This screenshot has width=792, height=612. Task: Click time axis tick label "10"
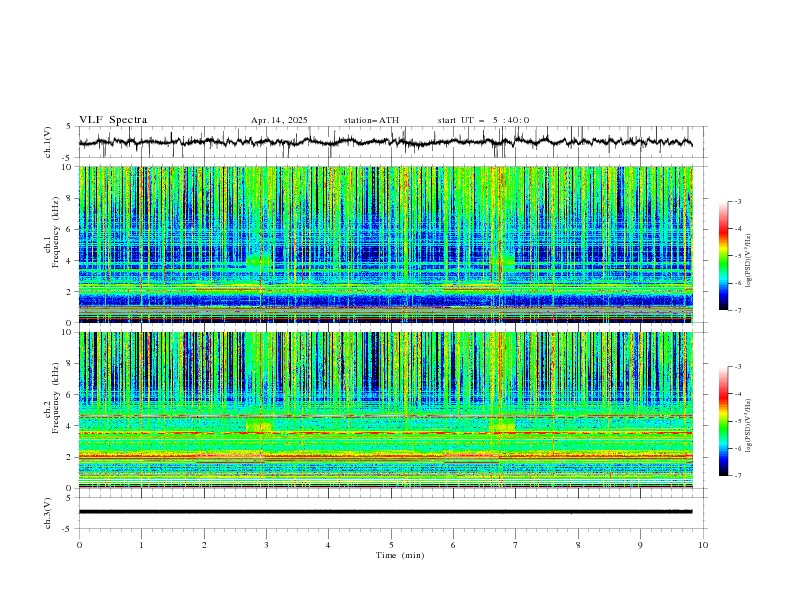[x=703, y=545]
